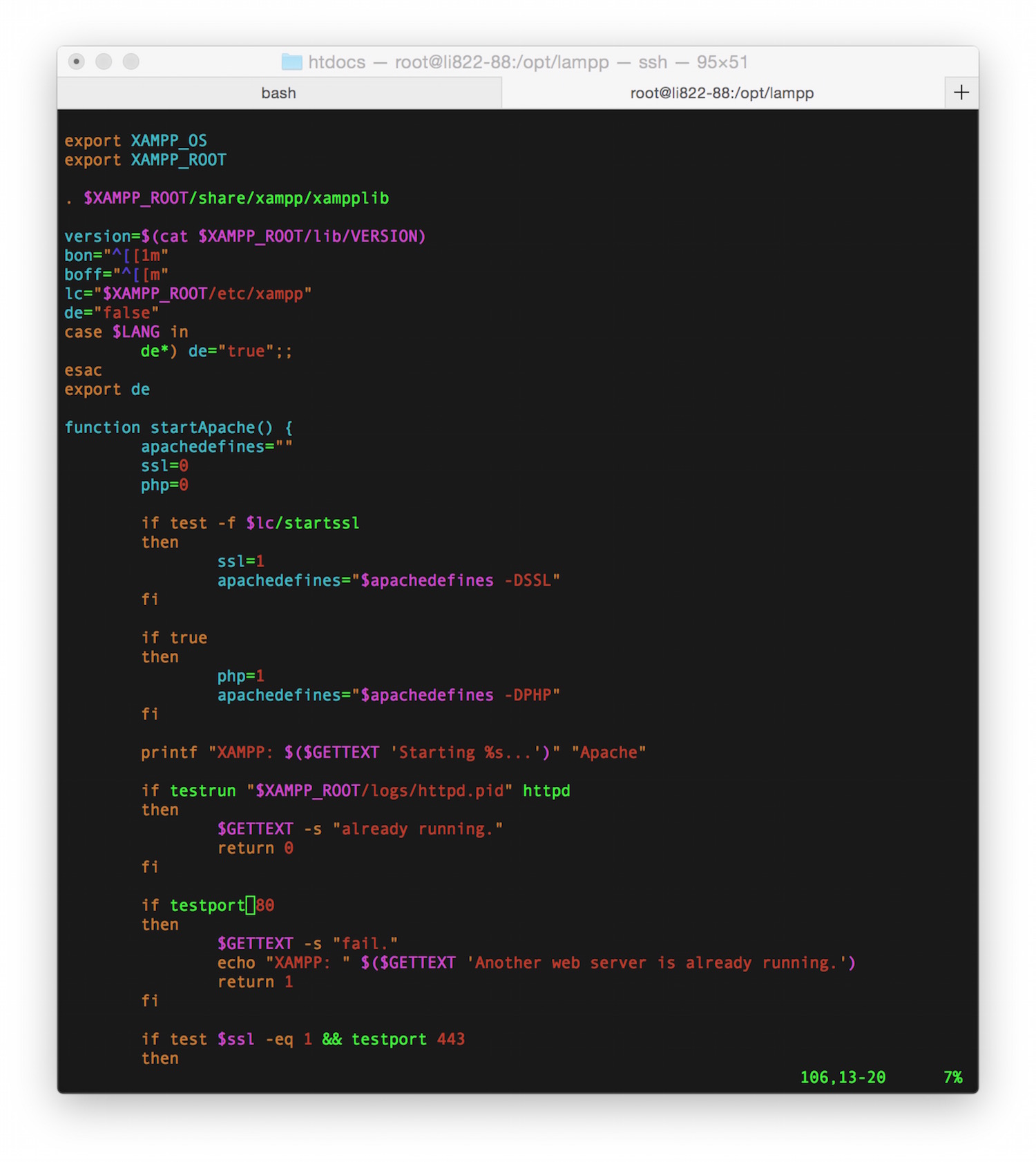This screenshot has height=1162, width=1036.
Task: Click the de*) de="true";; line
Action: tap(216, 352)
